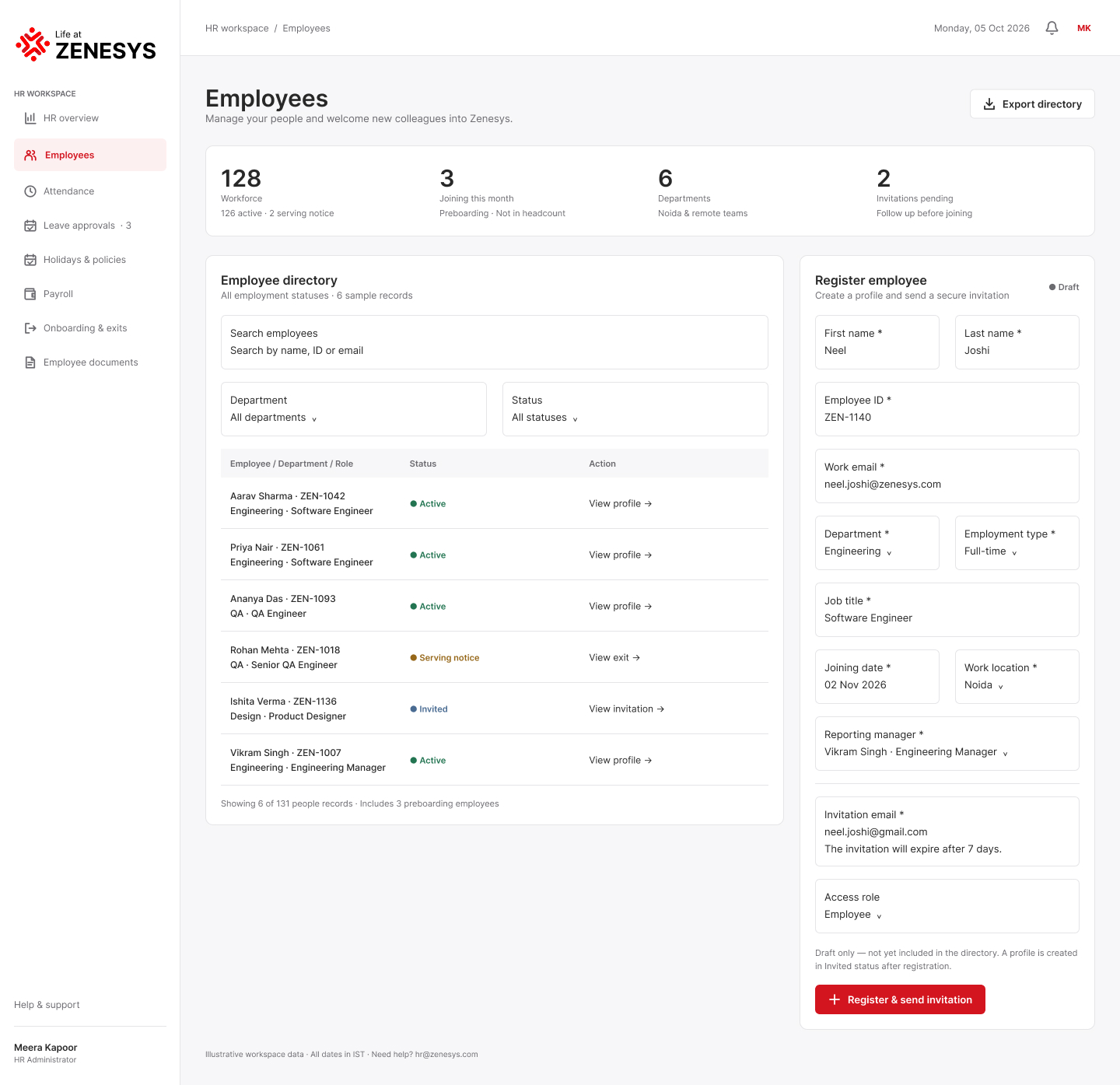Click the 128 Workforce stat
This screenshot has width=1120, height=1085.
(278, 191)
